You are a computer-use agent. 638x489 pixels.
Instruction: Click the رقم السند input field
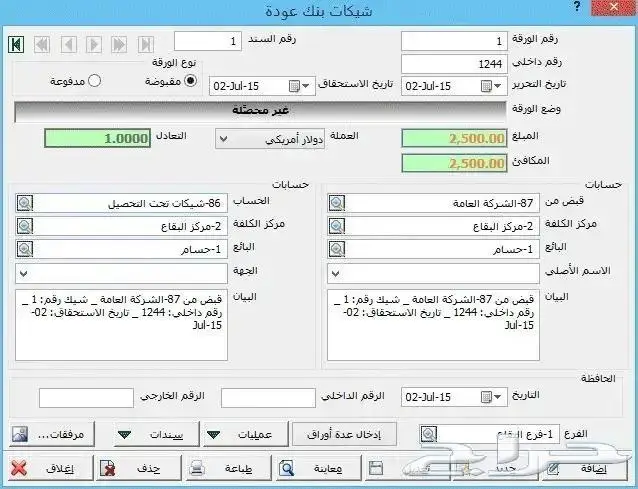[x=208, y=41]
